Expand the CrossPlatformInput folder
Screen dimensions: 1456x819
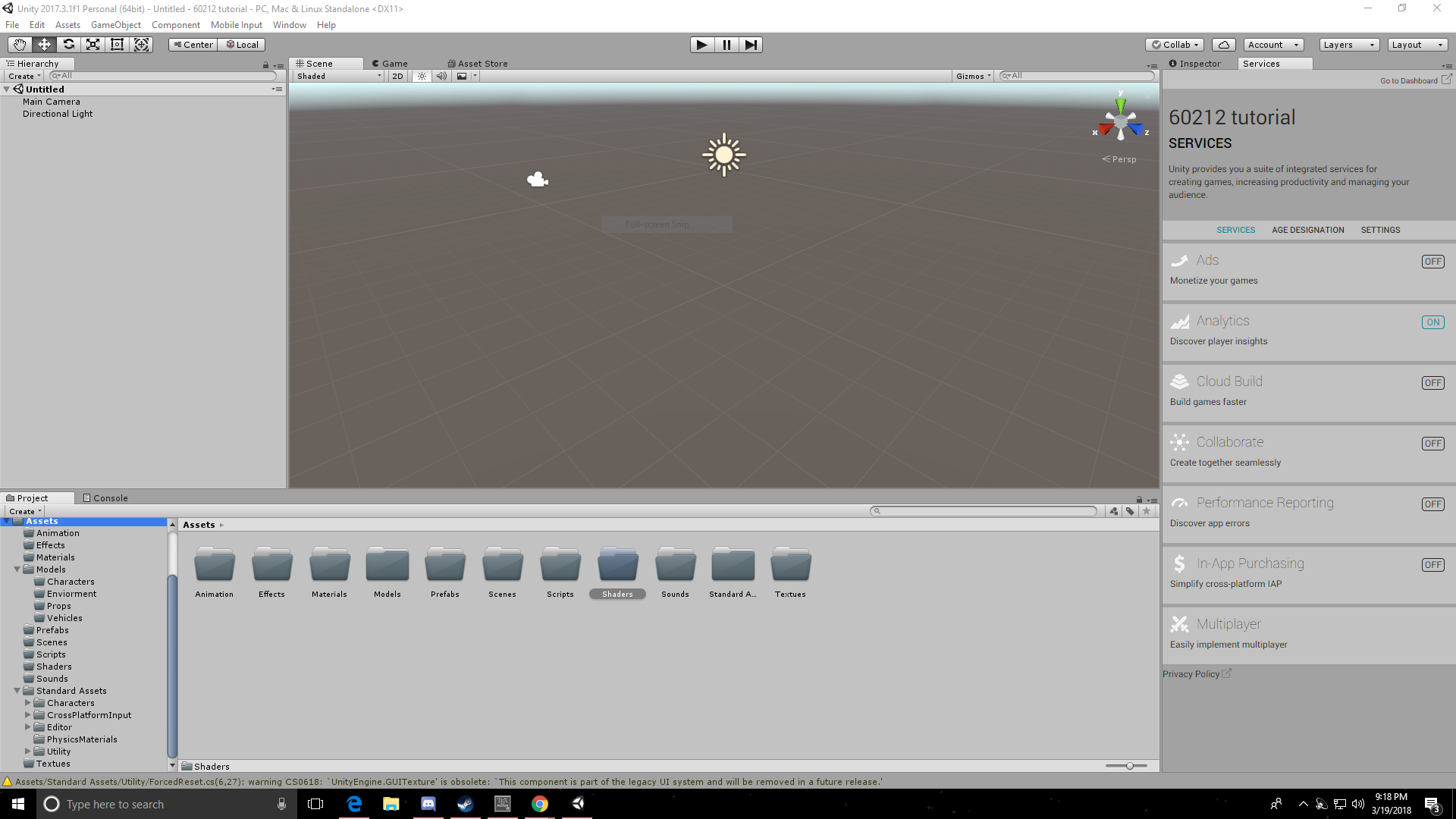click(28, 715)
